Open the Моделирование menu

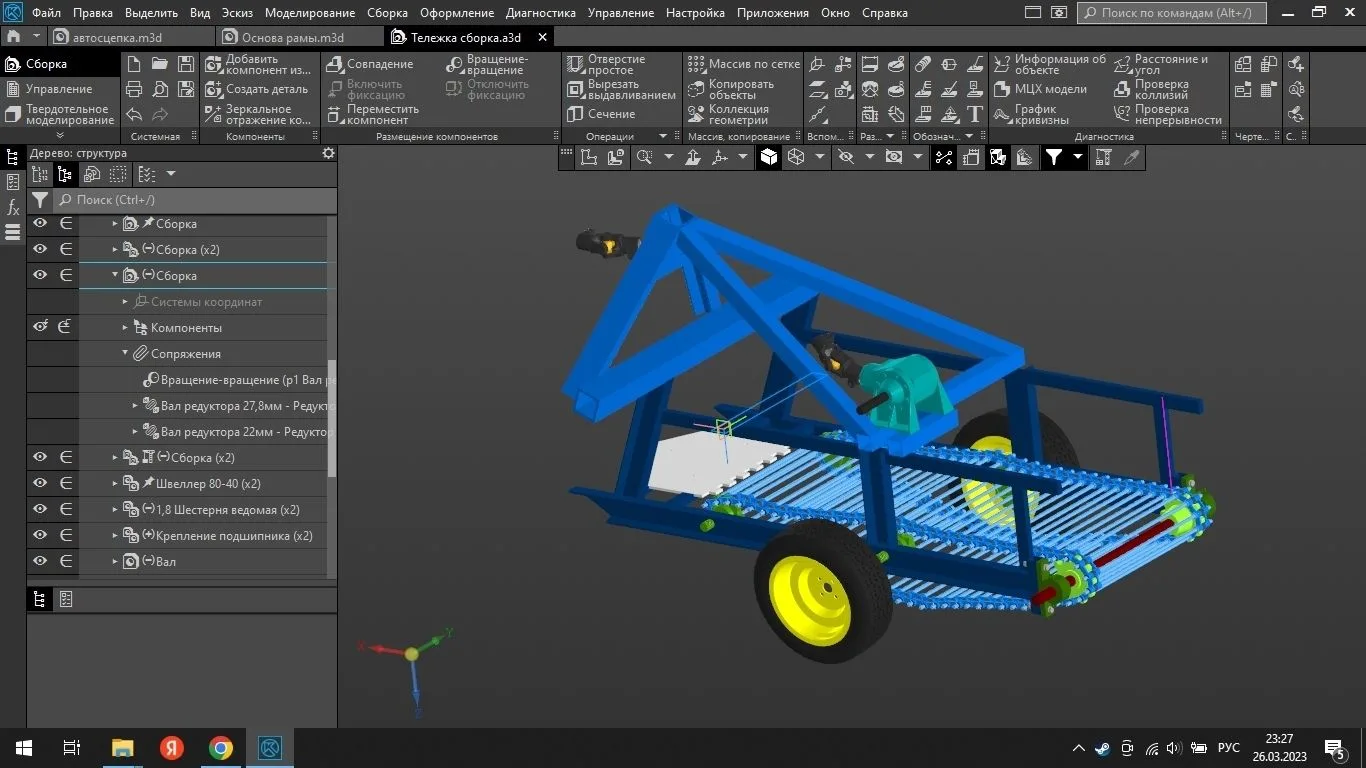pos(309,13)
